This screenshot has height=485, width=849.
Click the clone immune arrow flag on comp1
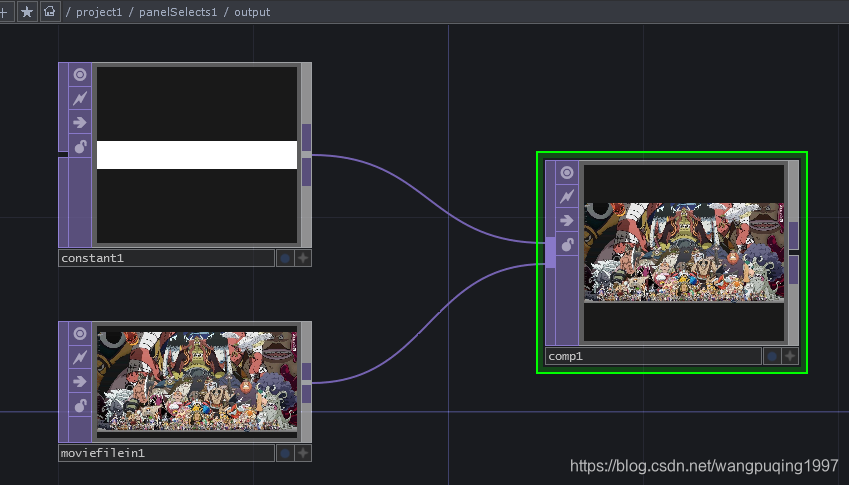tap(567, 220)
